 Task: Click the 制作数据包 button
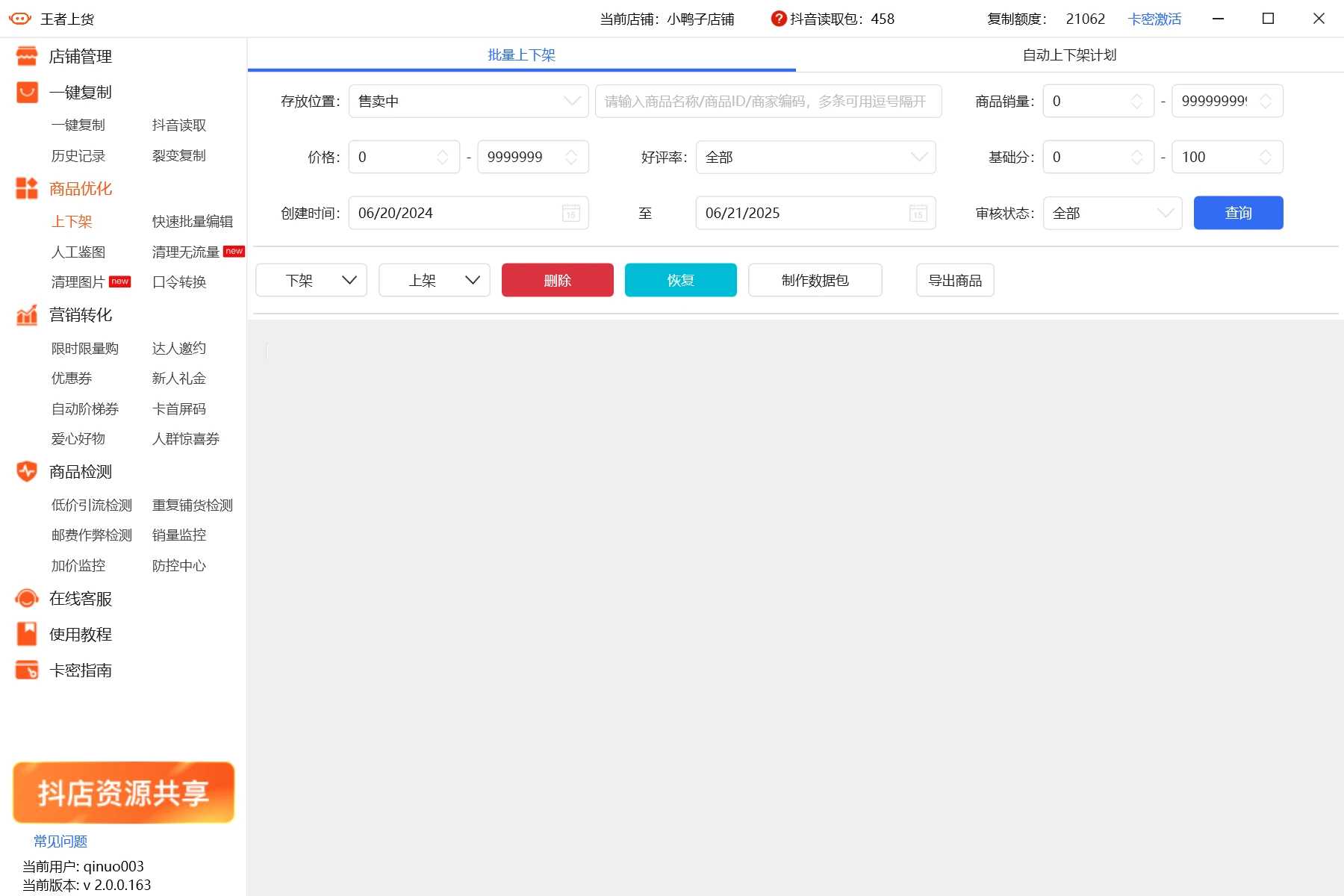[x=815, y=280]
